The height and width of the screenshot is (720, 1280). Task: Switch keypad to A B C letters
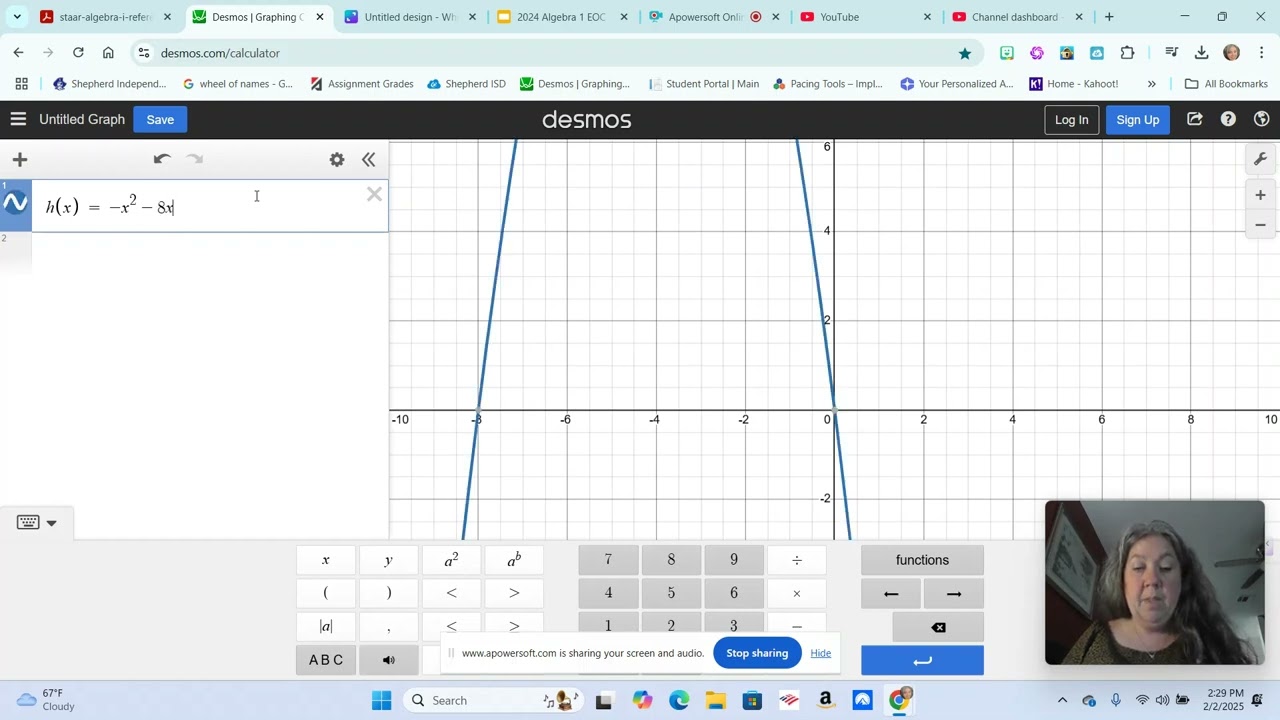click(326, 660)
